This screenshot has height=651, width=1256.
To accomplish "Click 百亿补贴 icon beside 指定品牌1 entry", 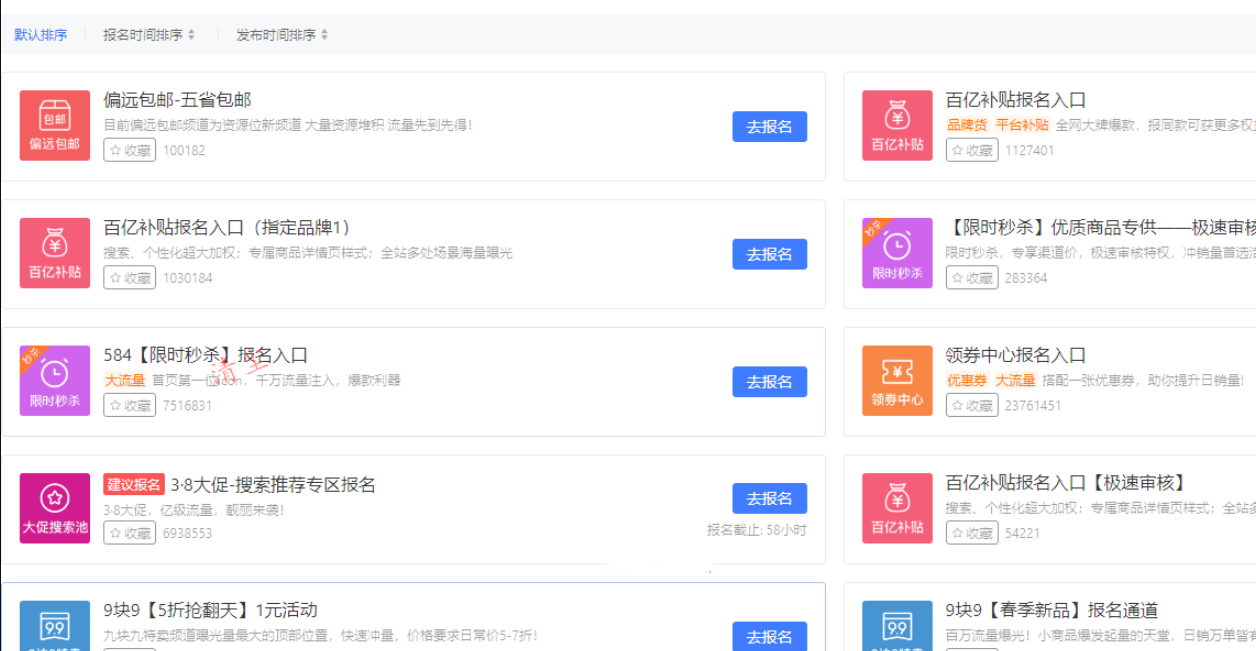I will (x=55, y=253).
